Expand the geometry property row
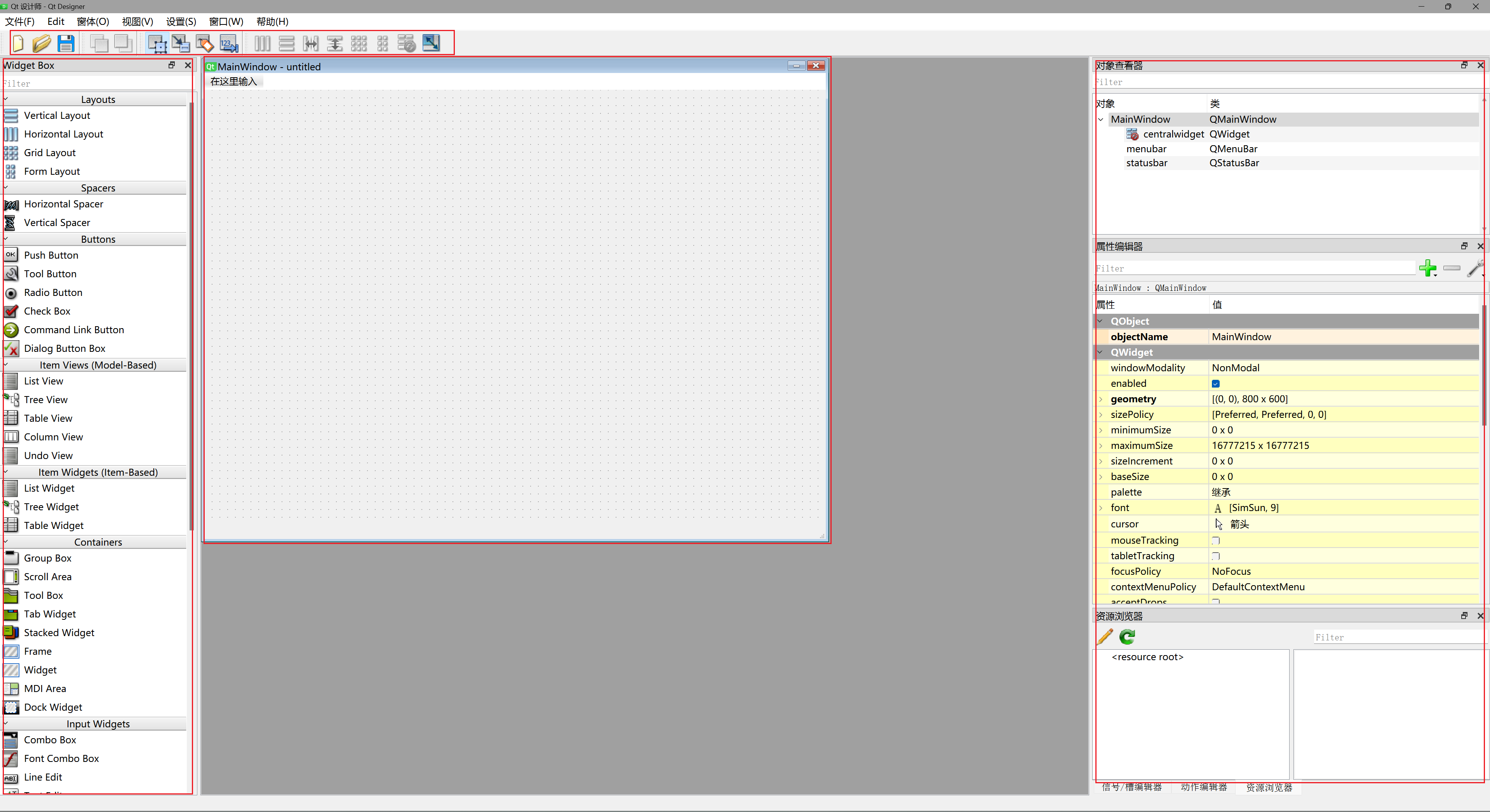 1101,399
